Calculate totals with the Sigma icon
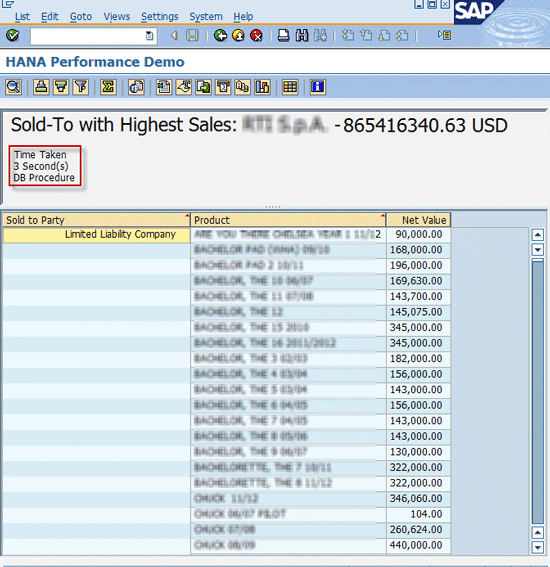The width and height of the screenshot is (550, 567). pos(108,87)
